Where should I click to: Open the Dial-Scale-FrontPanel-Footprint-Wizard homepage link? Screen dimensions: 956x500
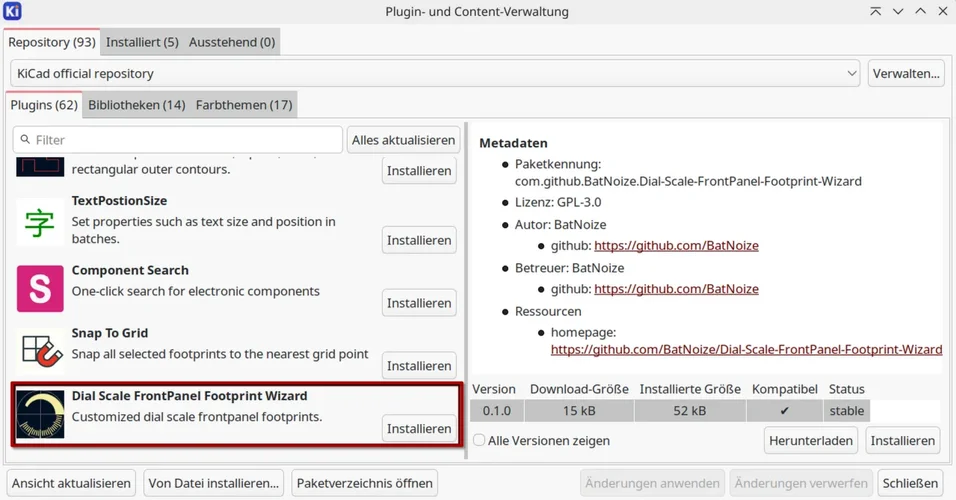[x=746, y=349]
